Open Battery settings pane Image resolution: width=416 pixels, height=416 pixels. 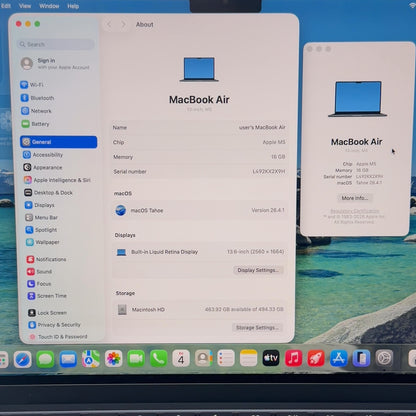point(35,124)
